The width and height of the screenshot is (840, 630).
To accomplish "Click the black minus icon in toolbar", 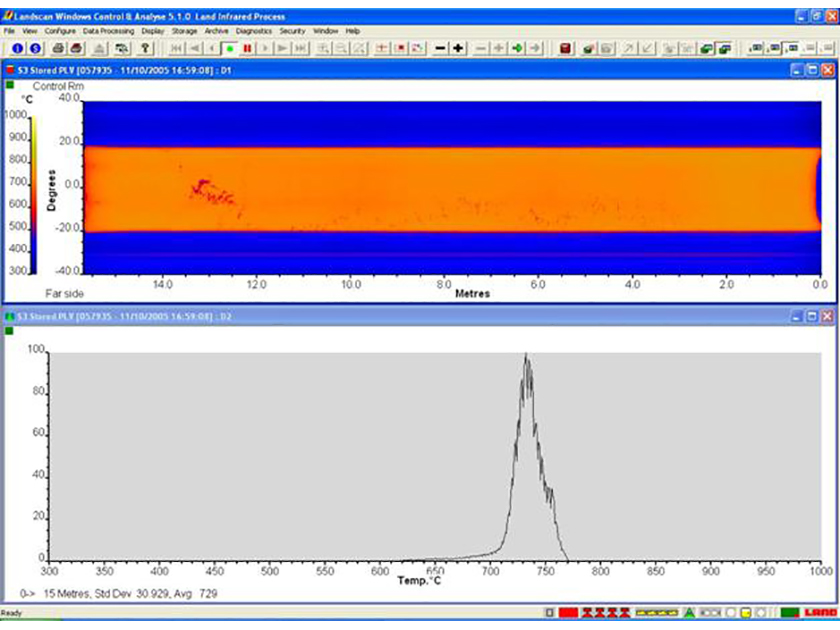I will point(441,48).
